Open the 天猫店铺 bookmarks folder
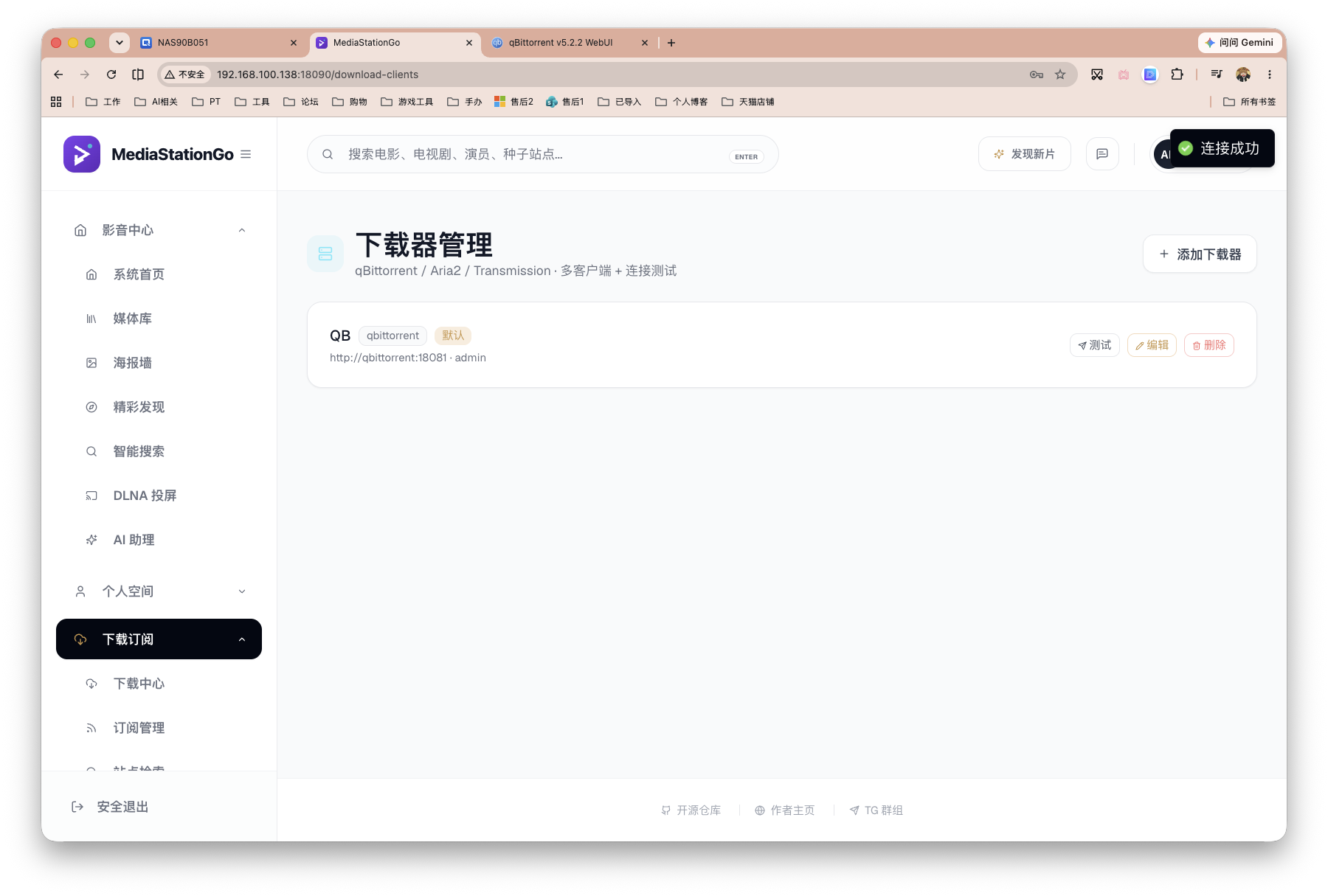This screenshot has width=1328, height=896. point(748,102)
